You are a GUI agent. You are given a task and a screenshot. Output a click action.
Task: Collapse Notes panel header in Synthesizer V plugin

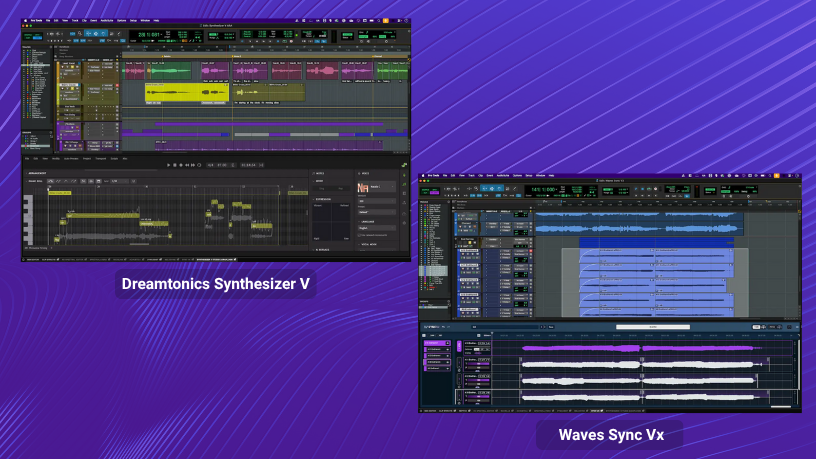pos(318,173)
